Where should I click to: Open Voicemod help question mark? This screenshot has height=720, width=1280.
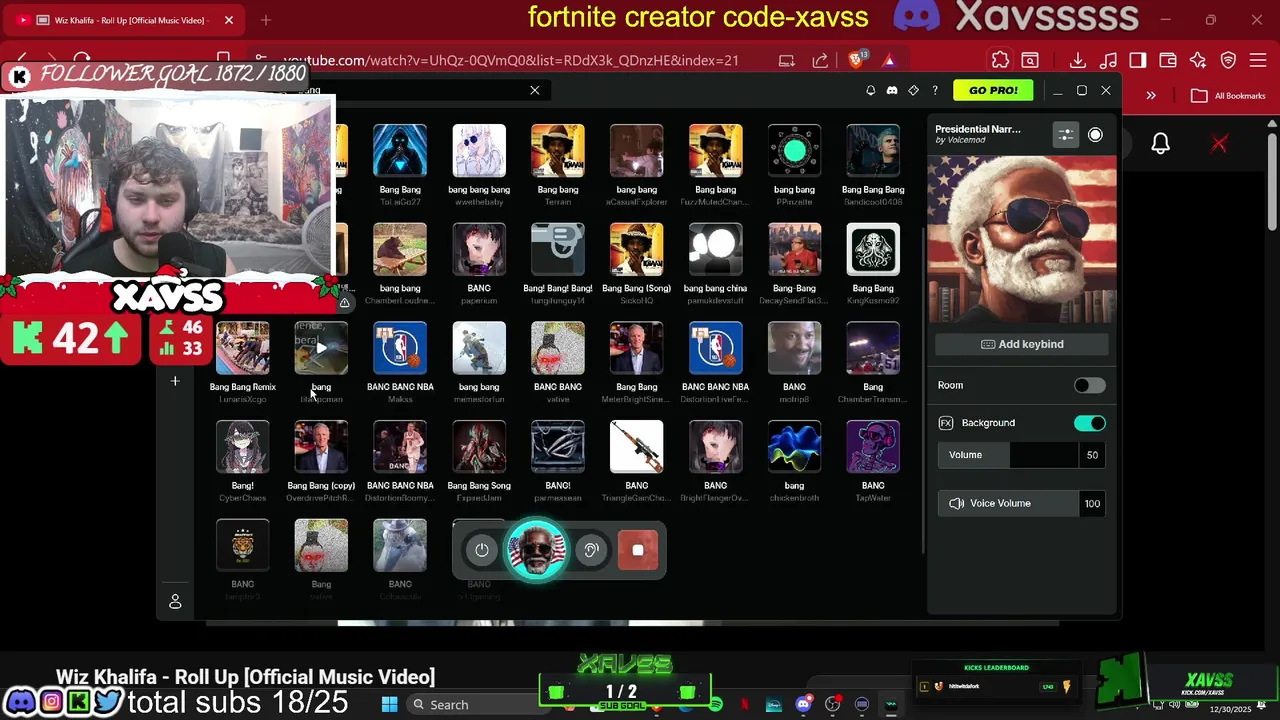[x=935, y=90]
